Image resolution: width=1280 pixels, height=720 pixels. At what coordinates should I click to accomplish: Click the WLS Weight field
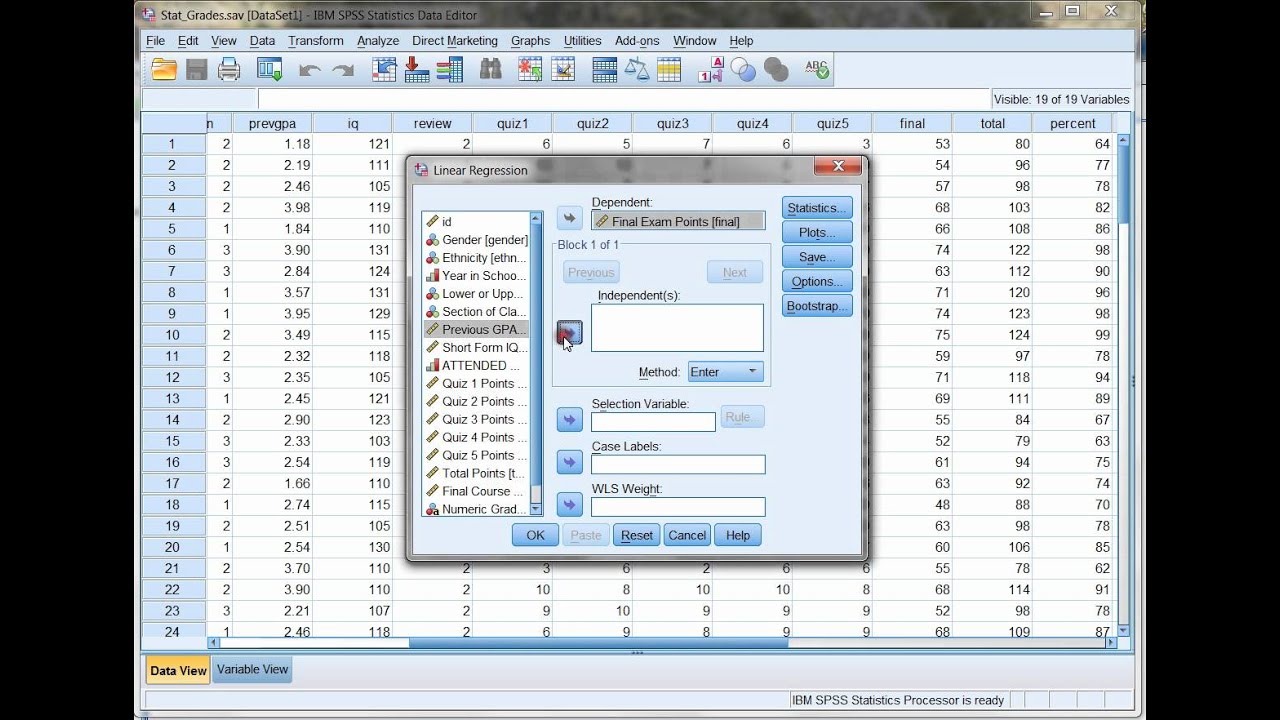coord(678,507)
